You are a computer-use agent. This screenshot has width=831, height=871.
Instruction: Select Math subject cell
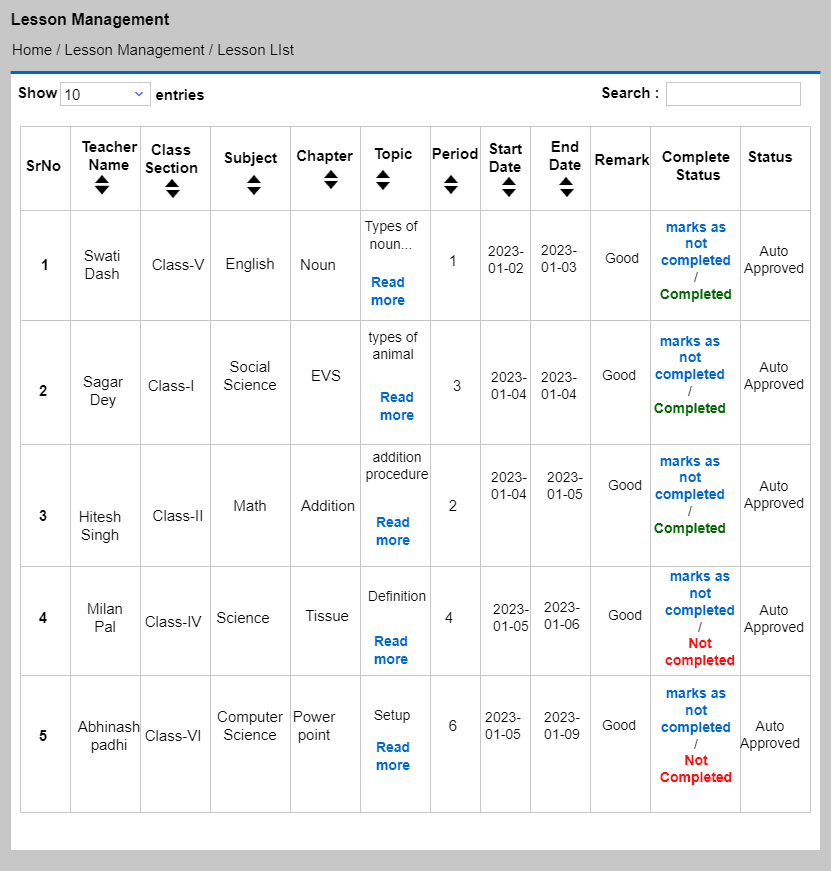point(250,506)
